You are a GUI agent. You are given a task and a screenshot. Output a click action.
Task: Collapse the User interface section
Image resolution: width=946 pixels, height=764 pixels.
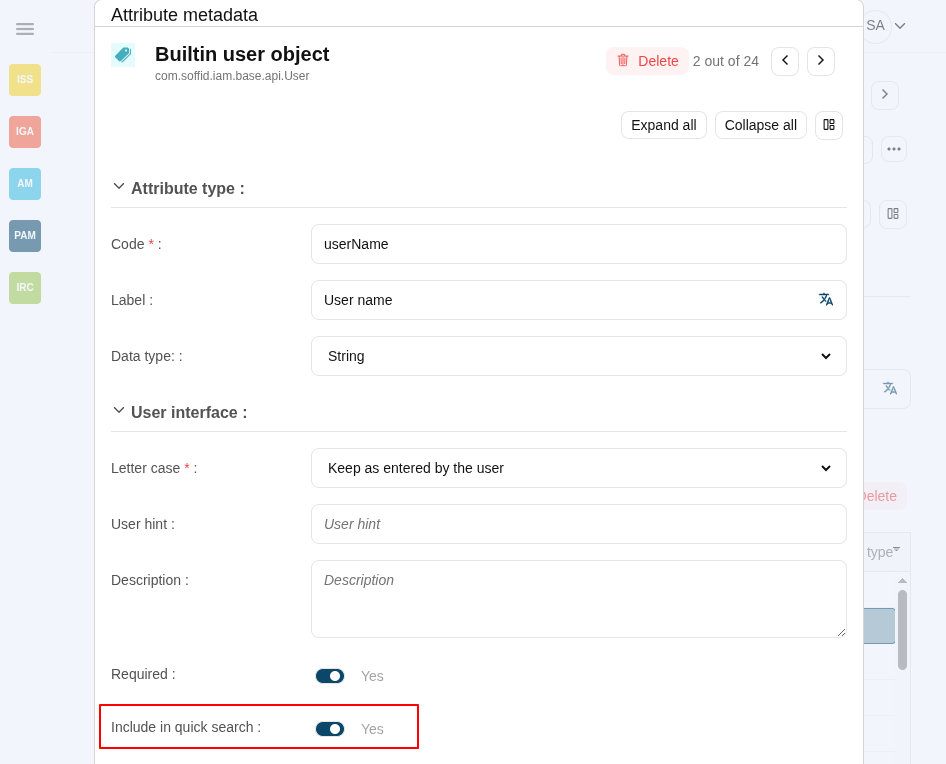pyautogui.click(x=119, y=411)
